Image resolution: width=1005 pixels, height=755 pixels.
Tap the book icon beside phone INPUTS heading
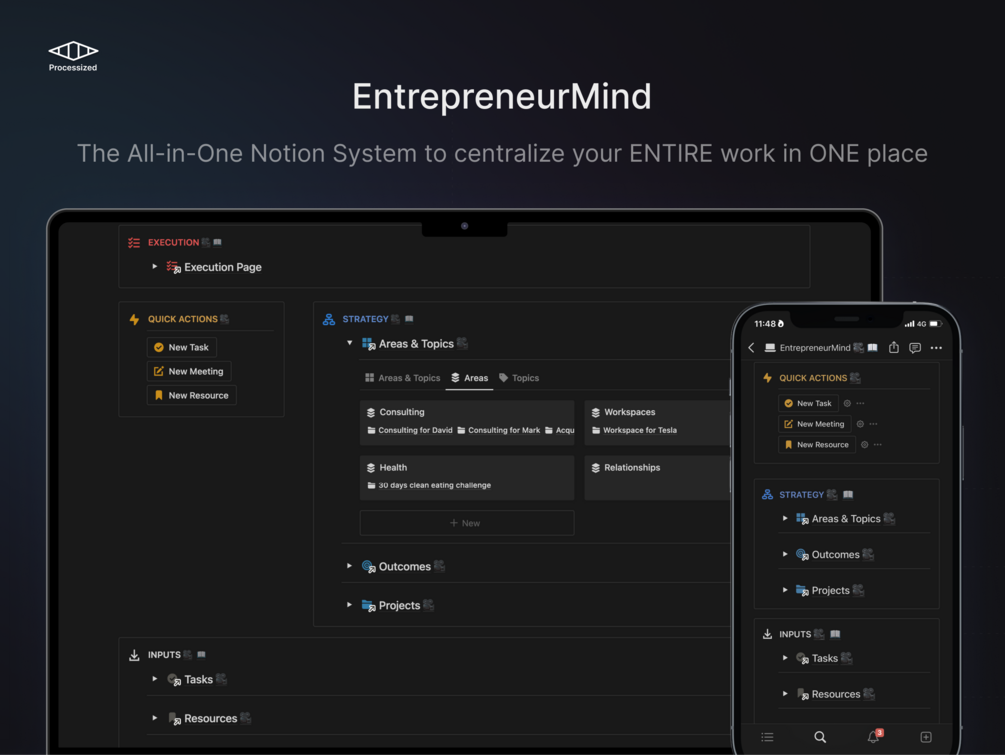point(835,635)
